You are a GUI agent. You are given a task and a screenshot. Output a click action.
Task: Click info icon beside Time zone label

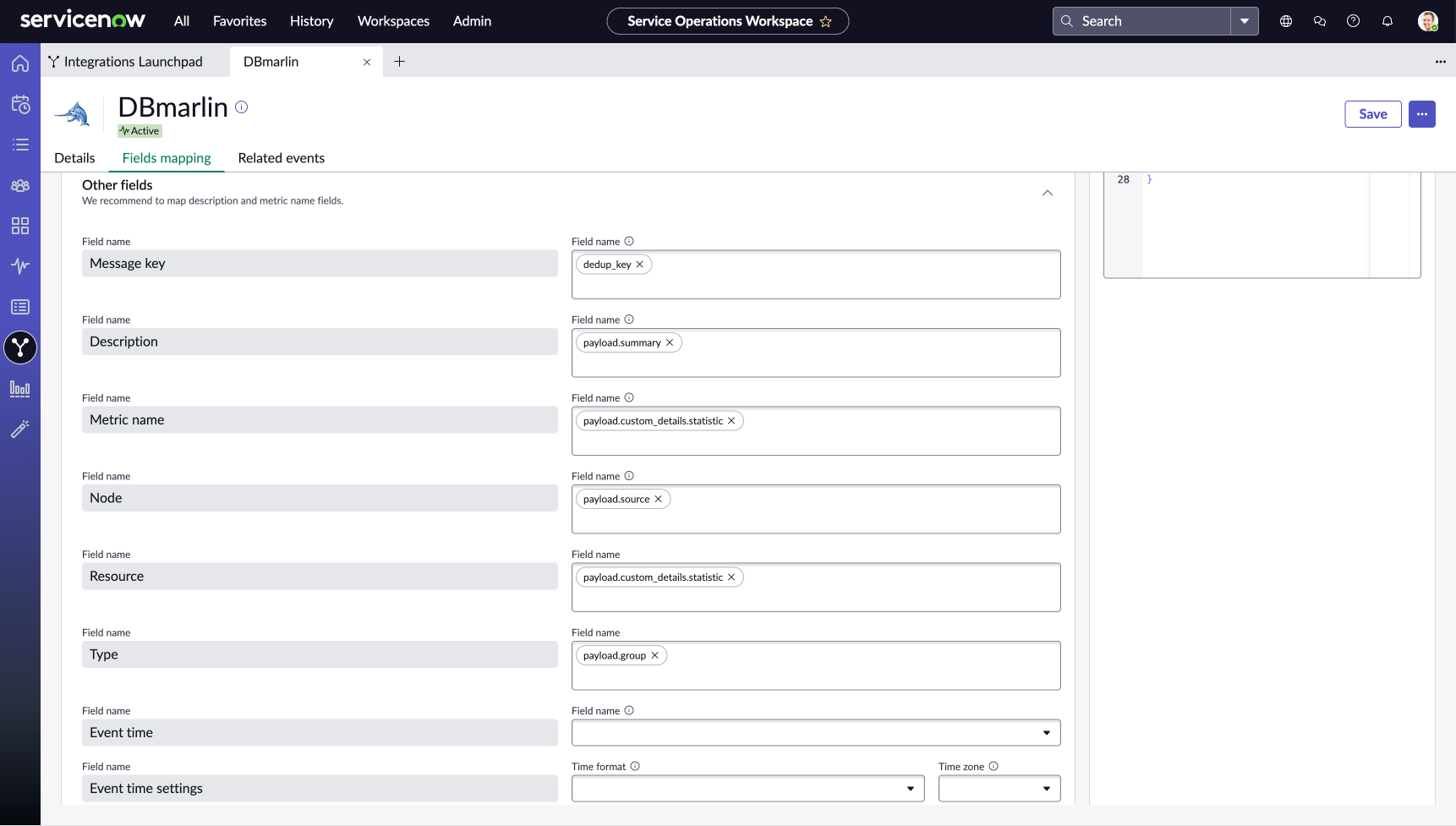[993, 766]
